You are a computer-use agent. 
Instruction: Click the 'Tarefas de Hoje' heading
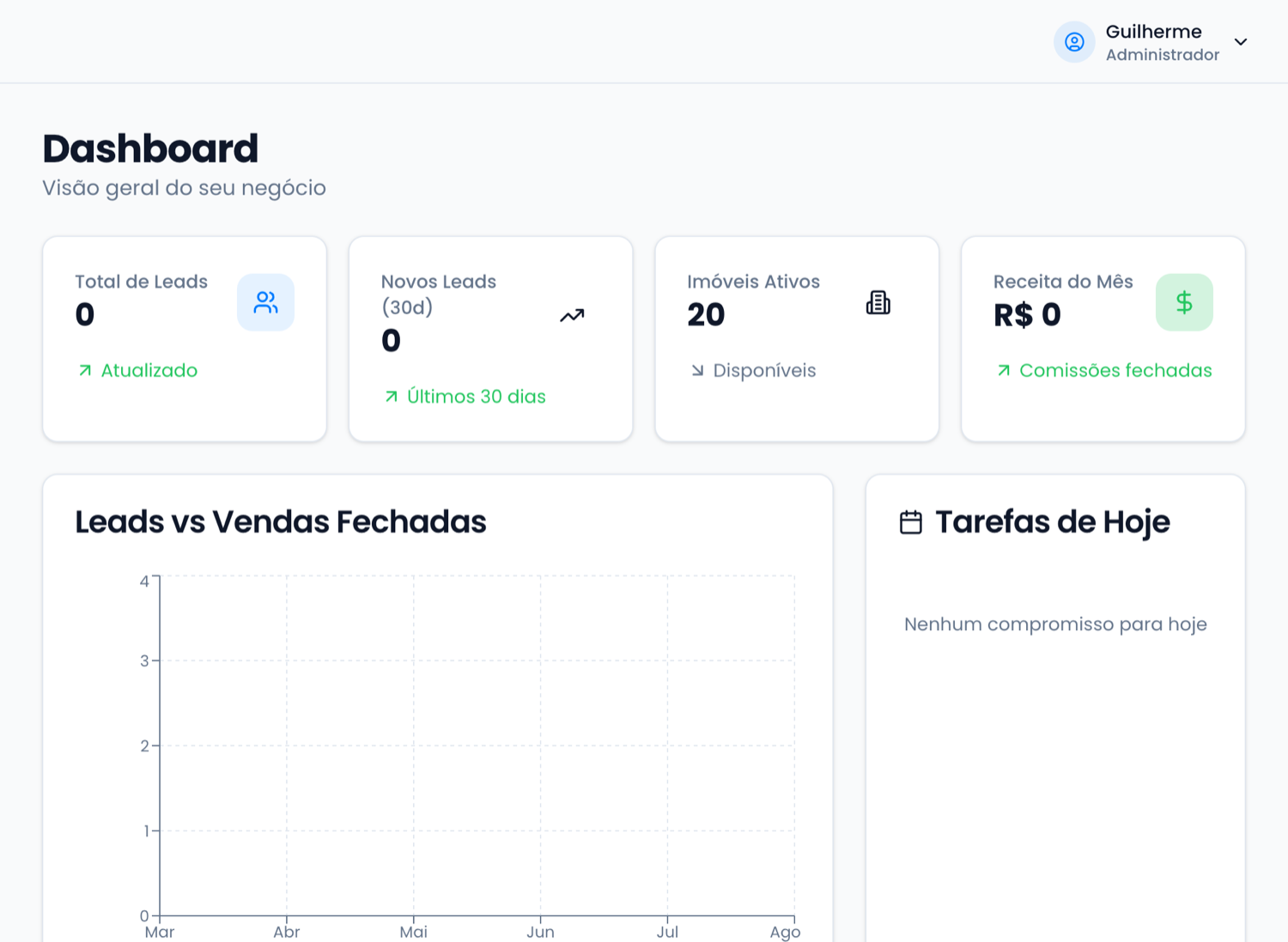(x=1052, y=522)
